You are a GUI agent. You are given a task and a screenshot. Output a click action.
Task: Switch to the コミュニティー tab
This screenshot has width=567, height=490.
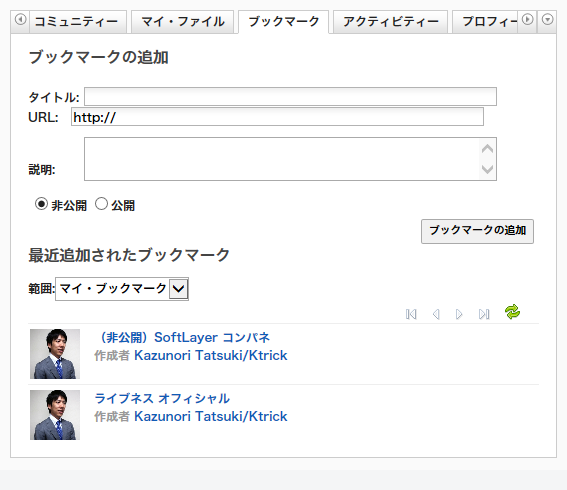pos(76,22)
